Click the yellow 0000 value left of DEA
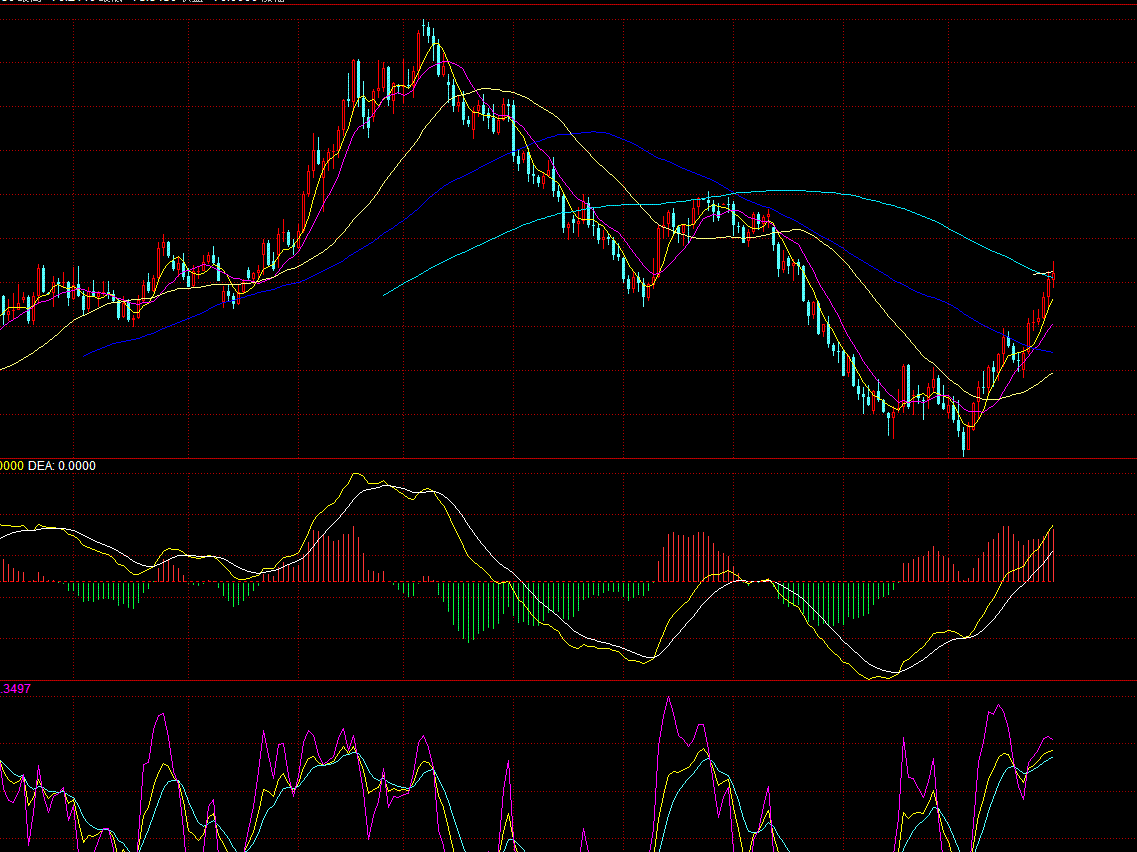Viewport: 1137px width, 852px height. click(12, 466)
